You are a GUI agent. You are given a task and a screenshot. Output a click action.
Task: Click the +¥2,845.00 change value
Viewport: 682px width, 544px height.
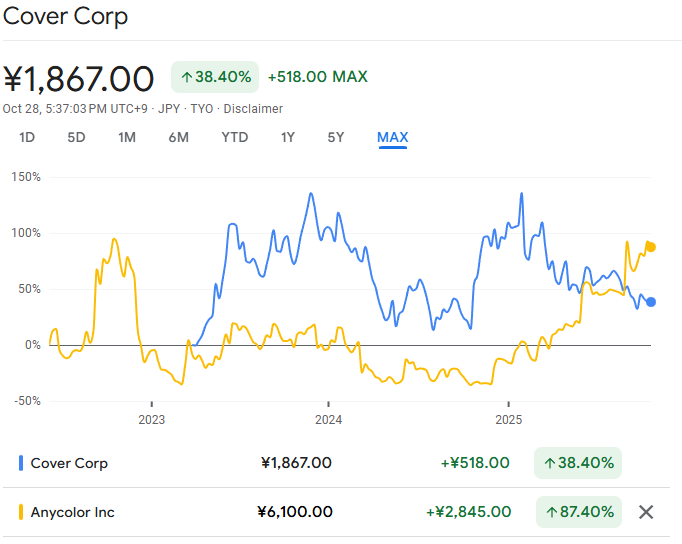(x=468, y=512)
